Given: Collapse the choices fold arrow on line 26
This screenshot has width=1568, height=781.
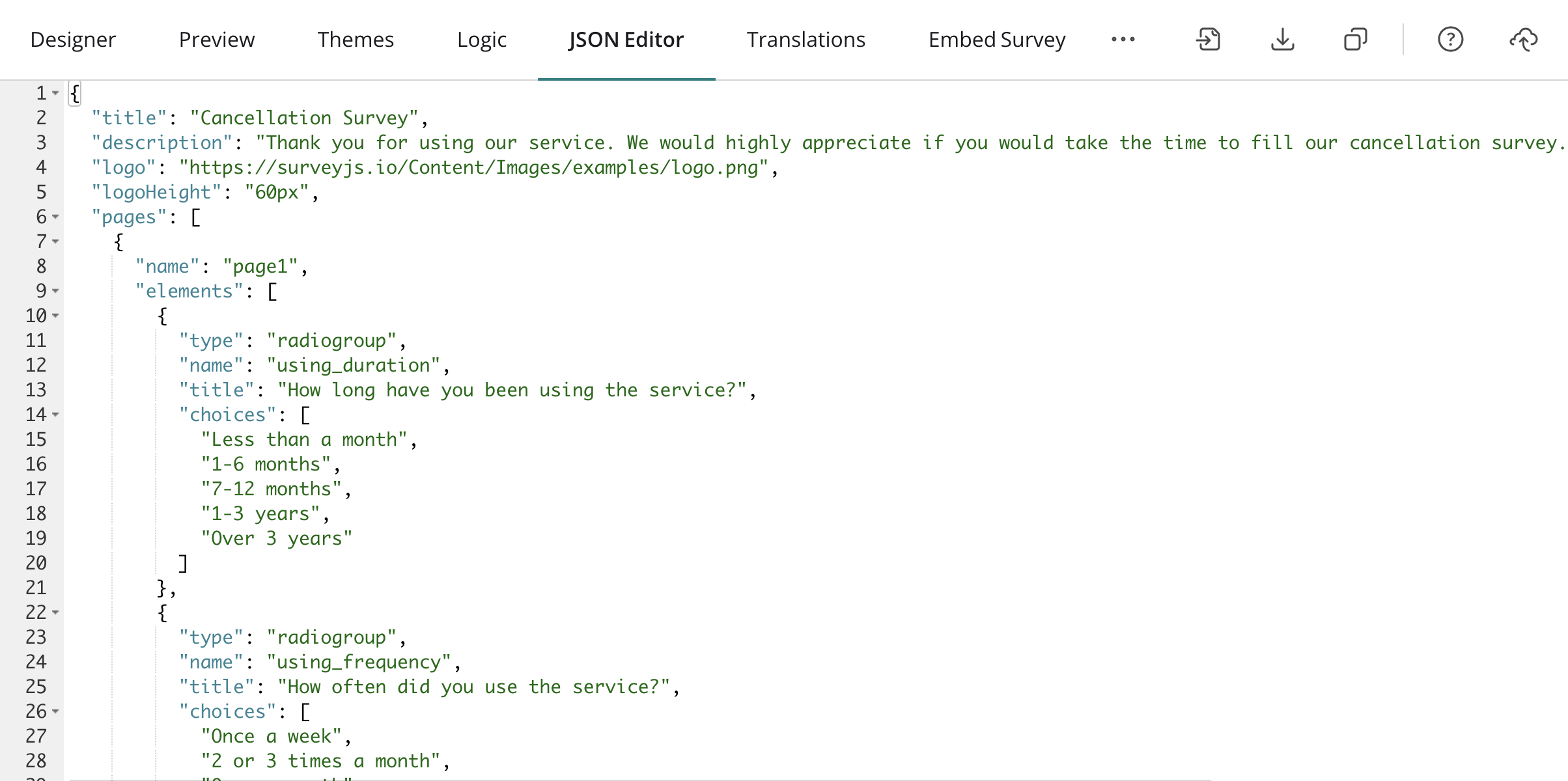Looking at the screenshot, I should coord(55,711).
